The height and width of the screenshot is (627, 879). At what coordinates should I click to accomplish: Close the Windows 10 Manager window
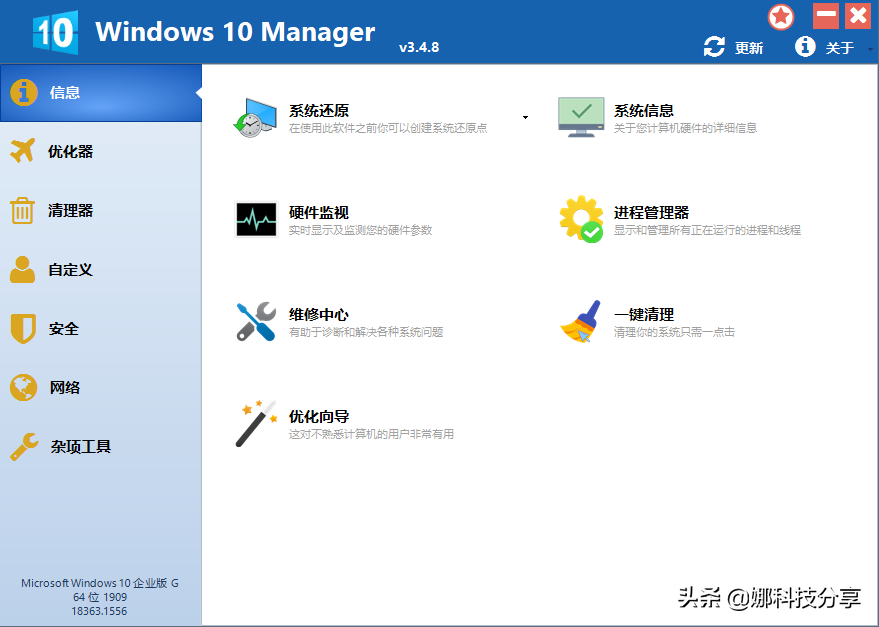coord(858,16)
